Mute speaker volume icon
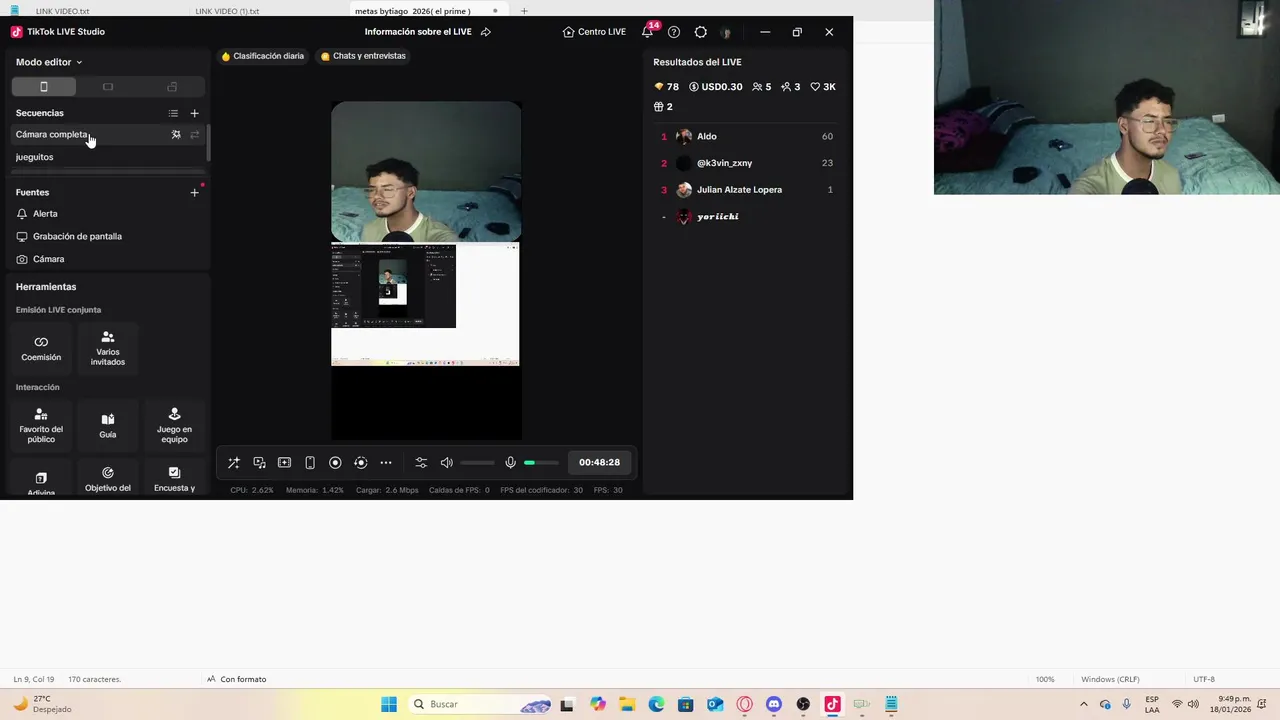 click(x=447, y=462)
